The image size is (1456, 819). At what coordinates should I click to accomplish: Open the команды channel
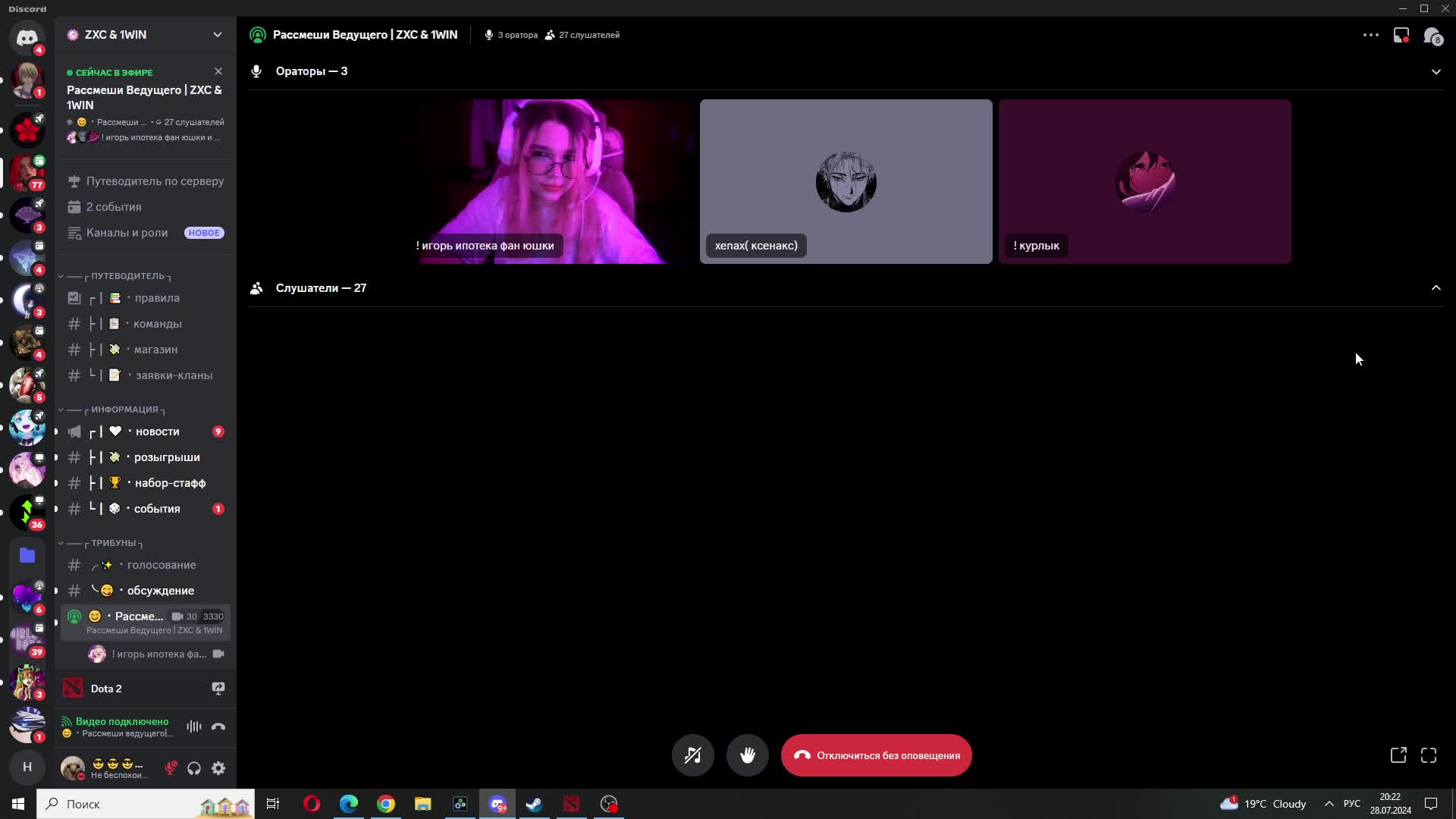[x=146, y=324]
